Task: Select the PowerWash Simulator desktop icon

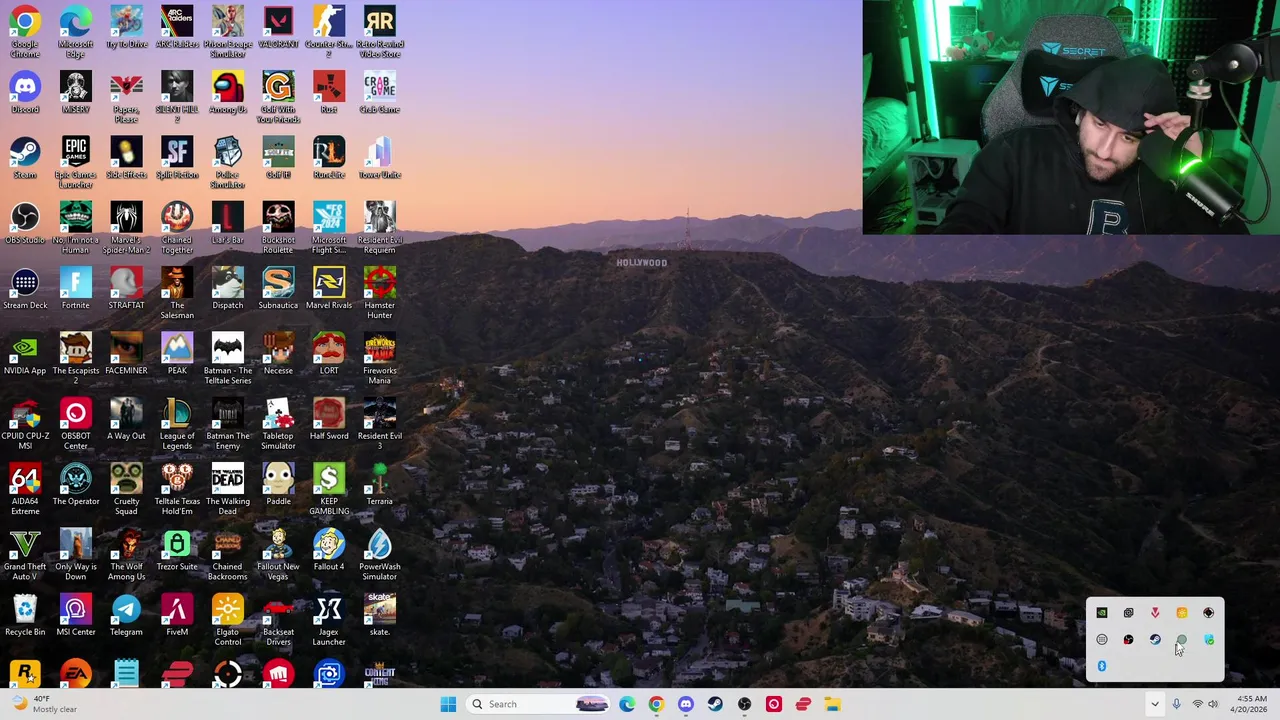Action: pos(380,554)
